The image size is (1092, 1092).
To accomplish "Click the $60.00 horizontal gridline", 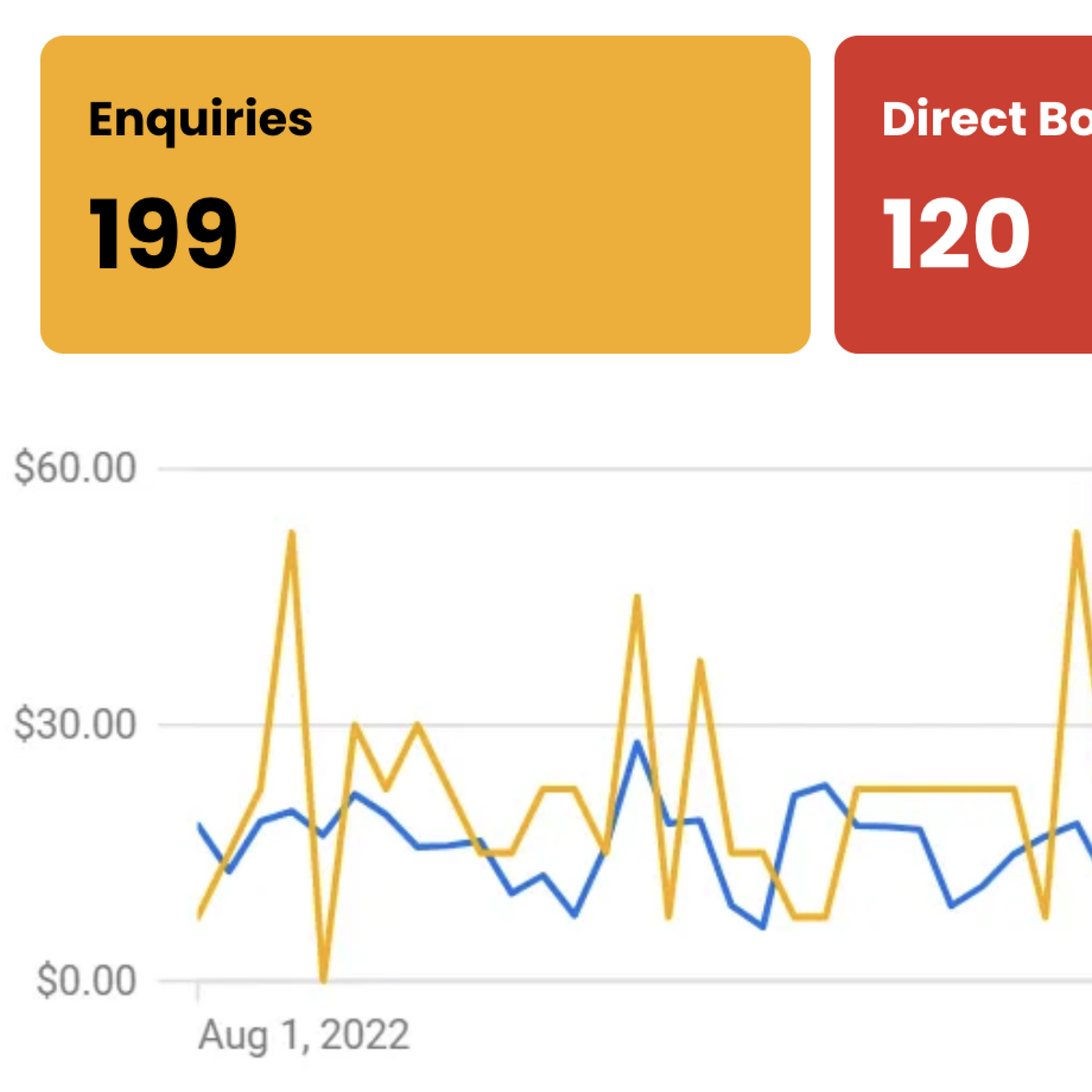I will [626, 469].
